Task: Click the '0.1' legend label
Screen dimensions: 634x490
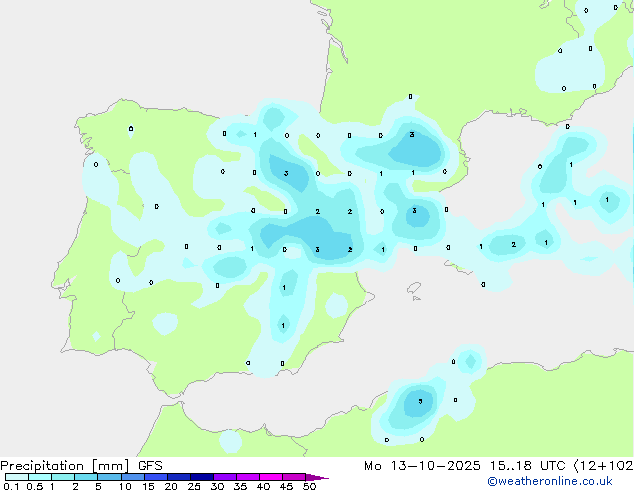Action: pyautogui.click(x=11, y=486)
